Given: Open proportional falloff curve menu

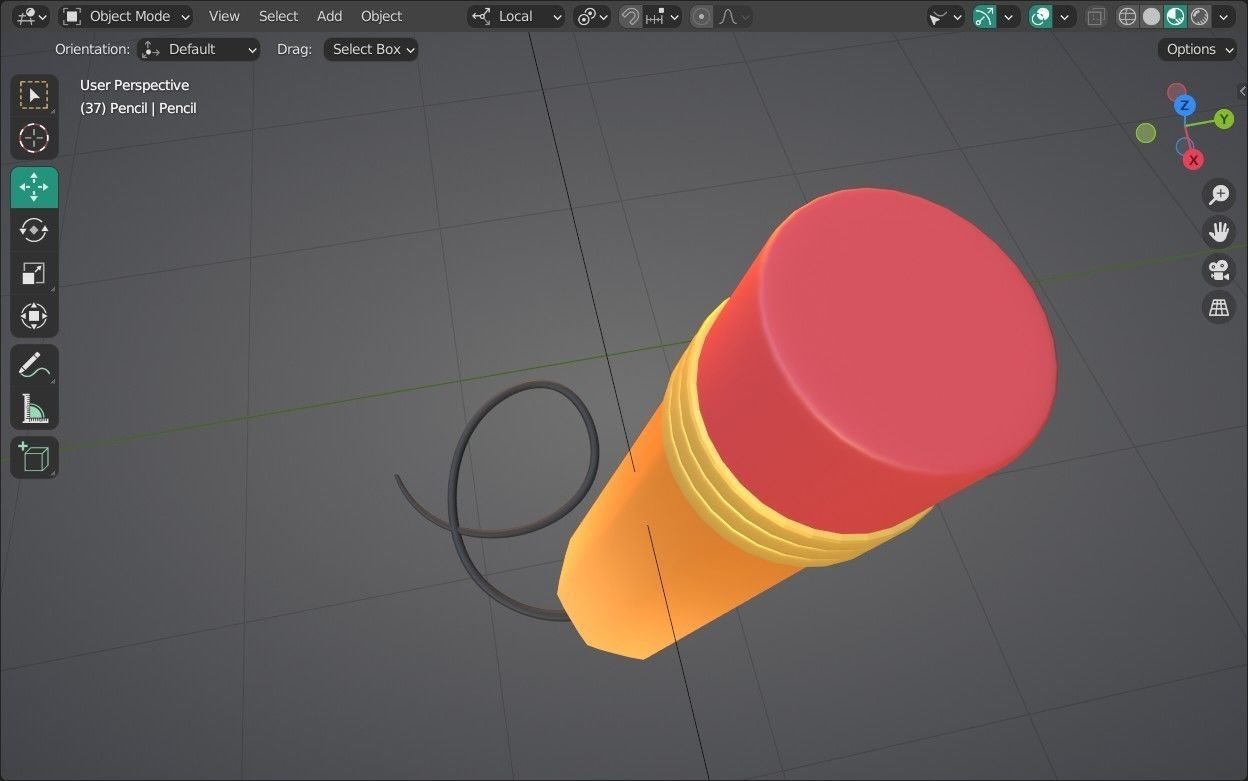Looking at the screenshot, I should point(734,16).
